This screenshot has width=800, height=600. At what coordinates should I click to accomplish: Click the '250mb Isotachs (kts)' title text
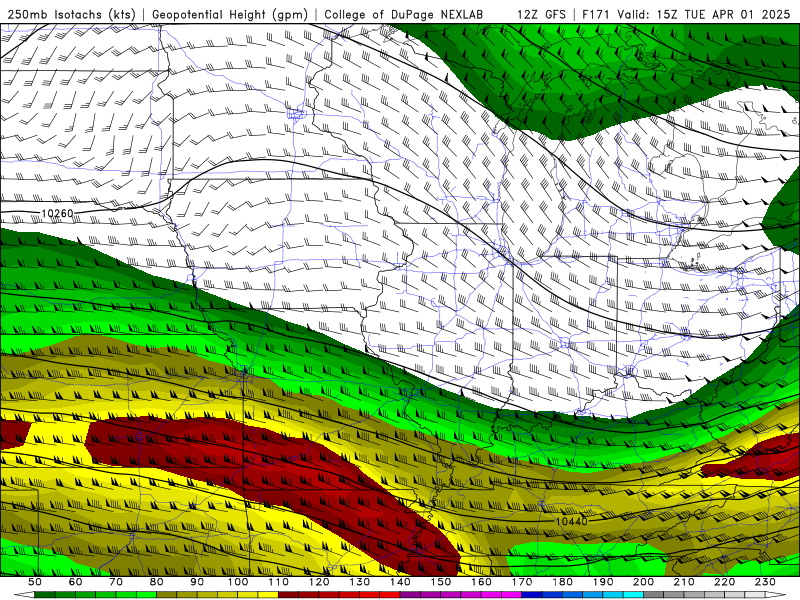(72, 14)
